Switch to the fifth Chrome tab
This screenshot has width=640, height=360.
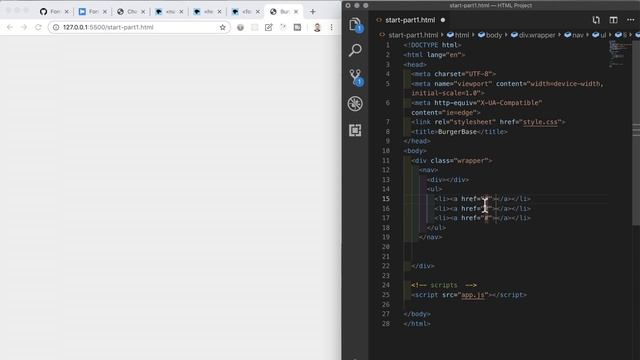click(x=207, y=12)
